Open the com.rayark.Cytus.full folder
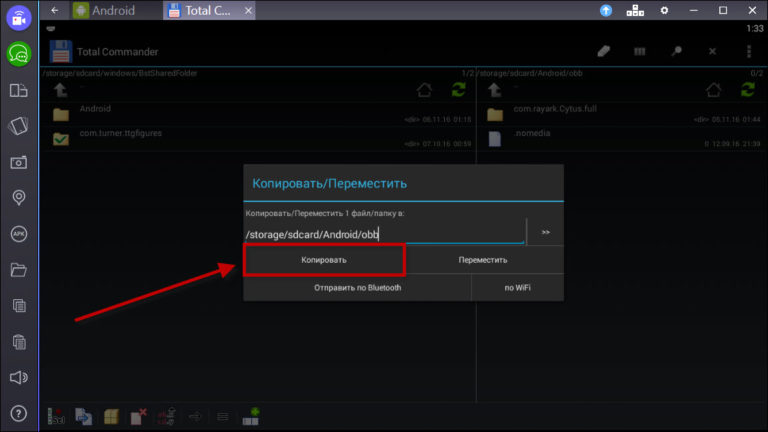Viewport: 768px width, 432px height. pyautogui.click(x=570, y=112)
